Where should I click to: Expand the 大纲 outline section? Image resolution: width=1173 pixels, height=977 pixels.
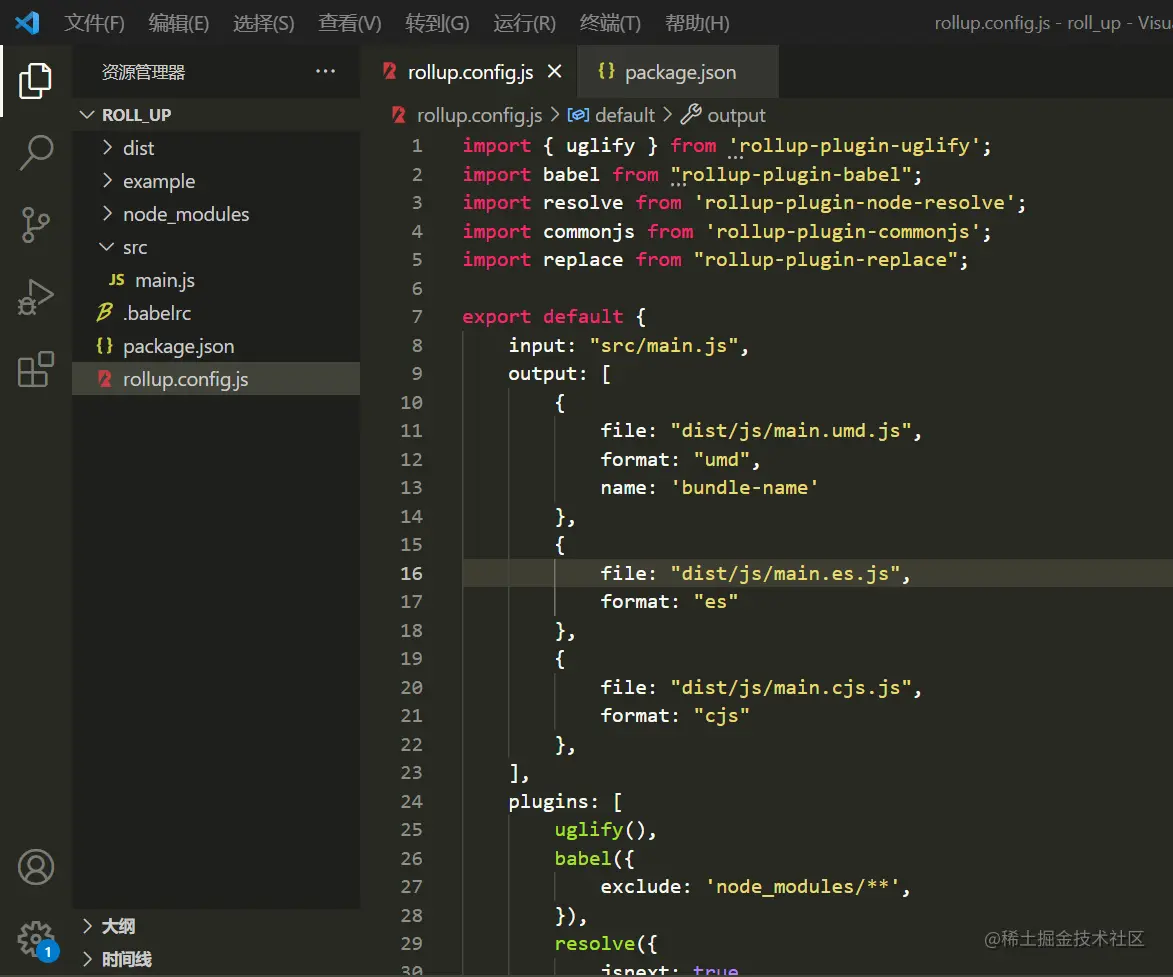coord(87,926)
